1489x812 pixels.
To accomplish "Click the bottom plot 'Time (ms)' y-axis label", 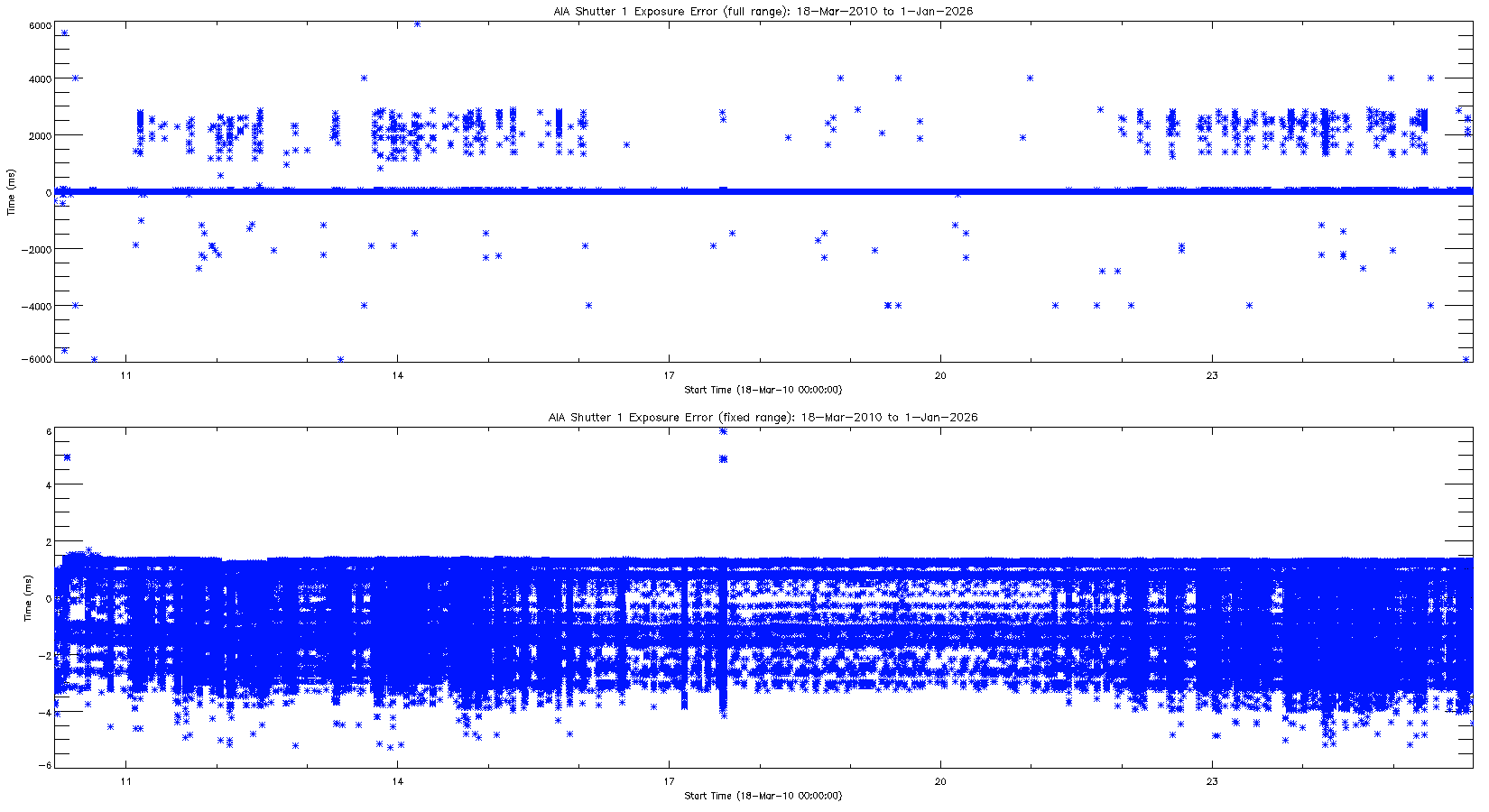I will (x=28, y=597).
